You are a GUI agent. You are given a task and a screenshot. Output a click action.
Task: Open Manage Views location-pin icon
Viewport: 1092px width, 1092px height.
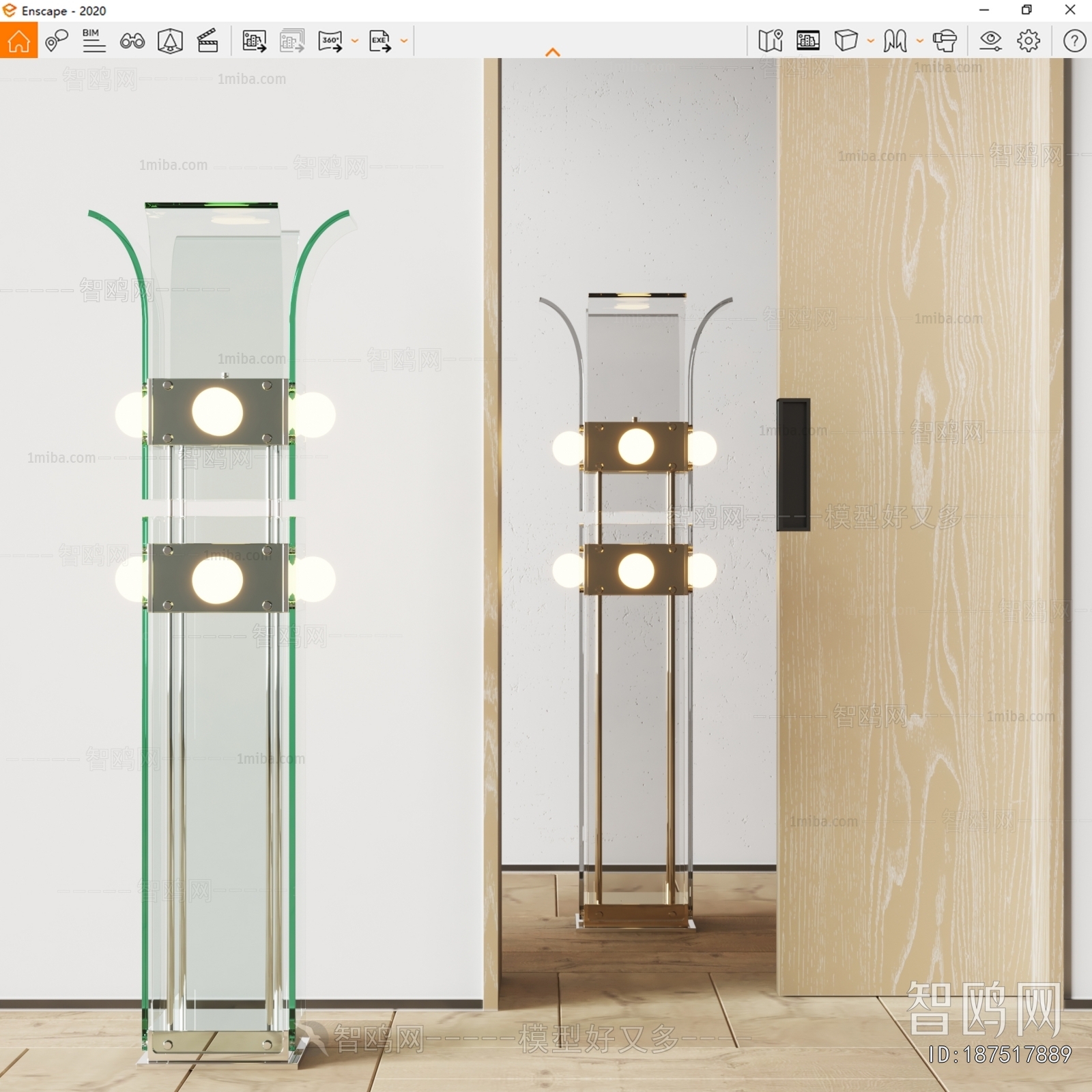tap(56, 40)
